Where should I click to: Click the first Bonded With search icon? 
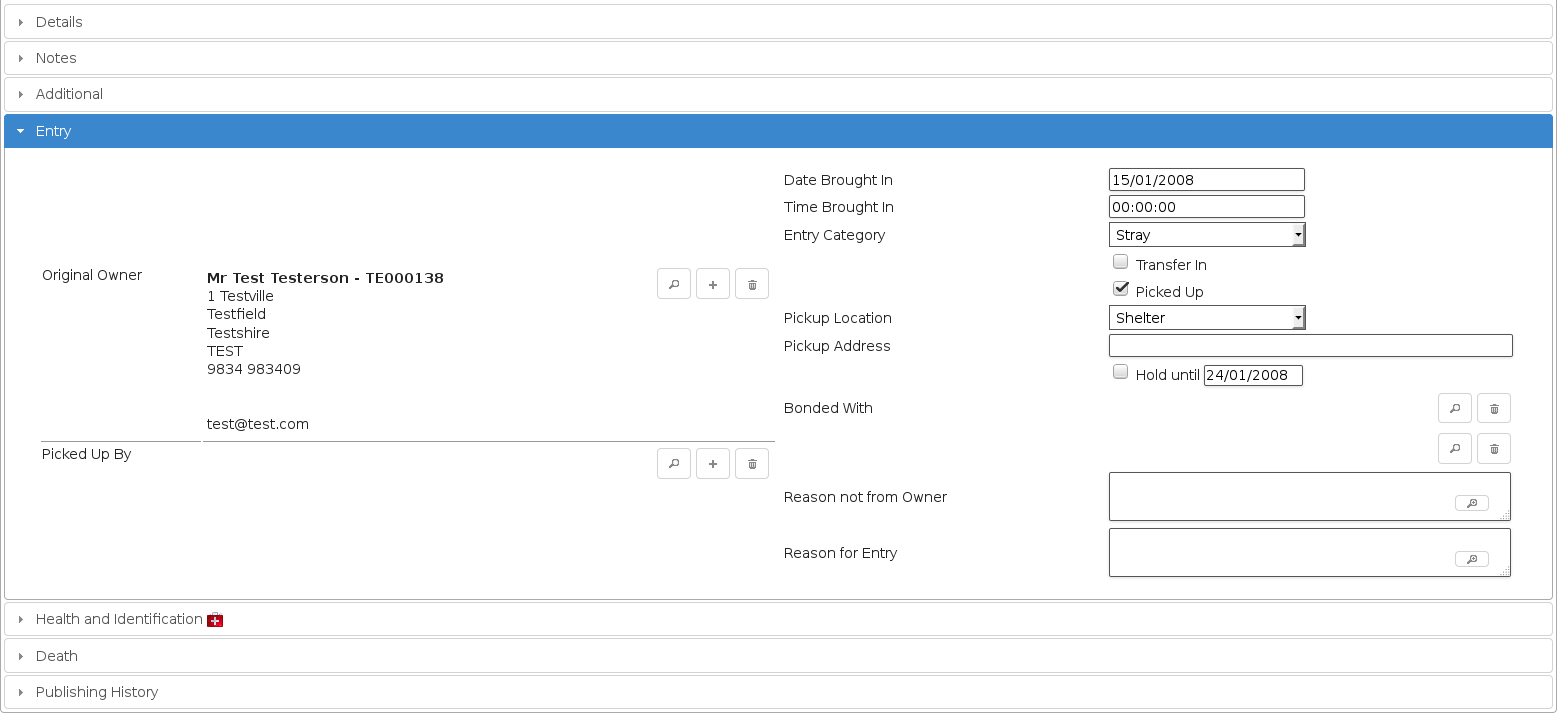coord(1455,408)
